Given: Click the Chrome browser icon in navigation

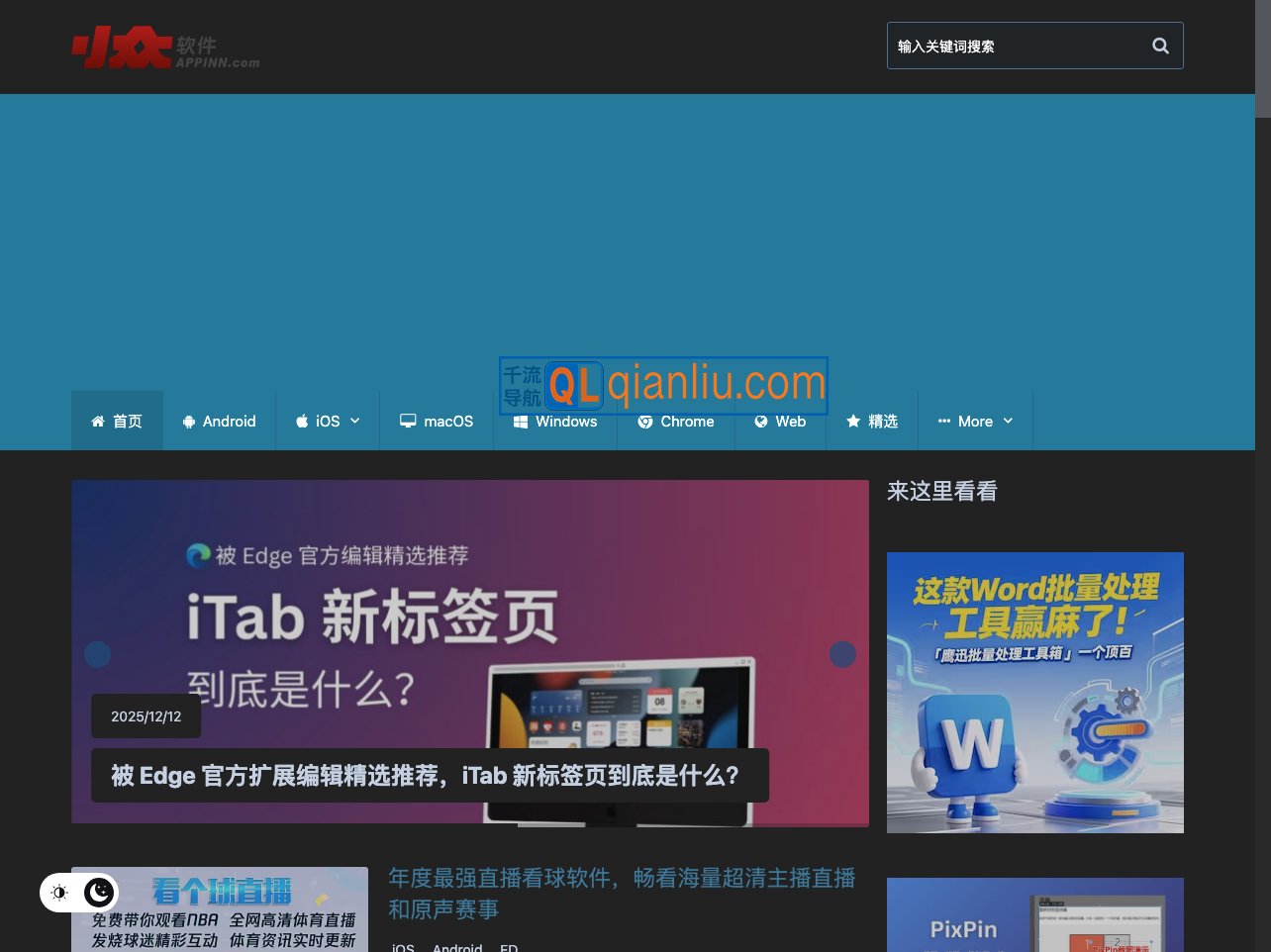Looking at the screenshot, I should coord(644,421).
